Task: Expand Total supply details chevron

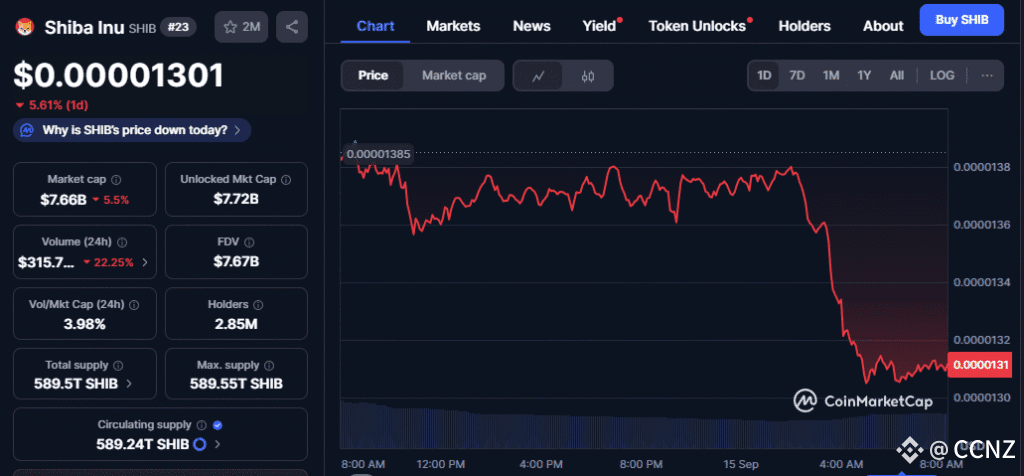Action: (129, 384)
